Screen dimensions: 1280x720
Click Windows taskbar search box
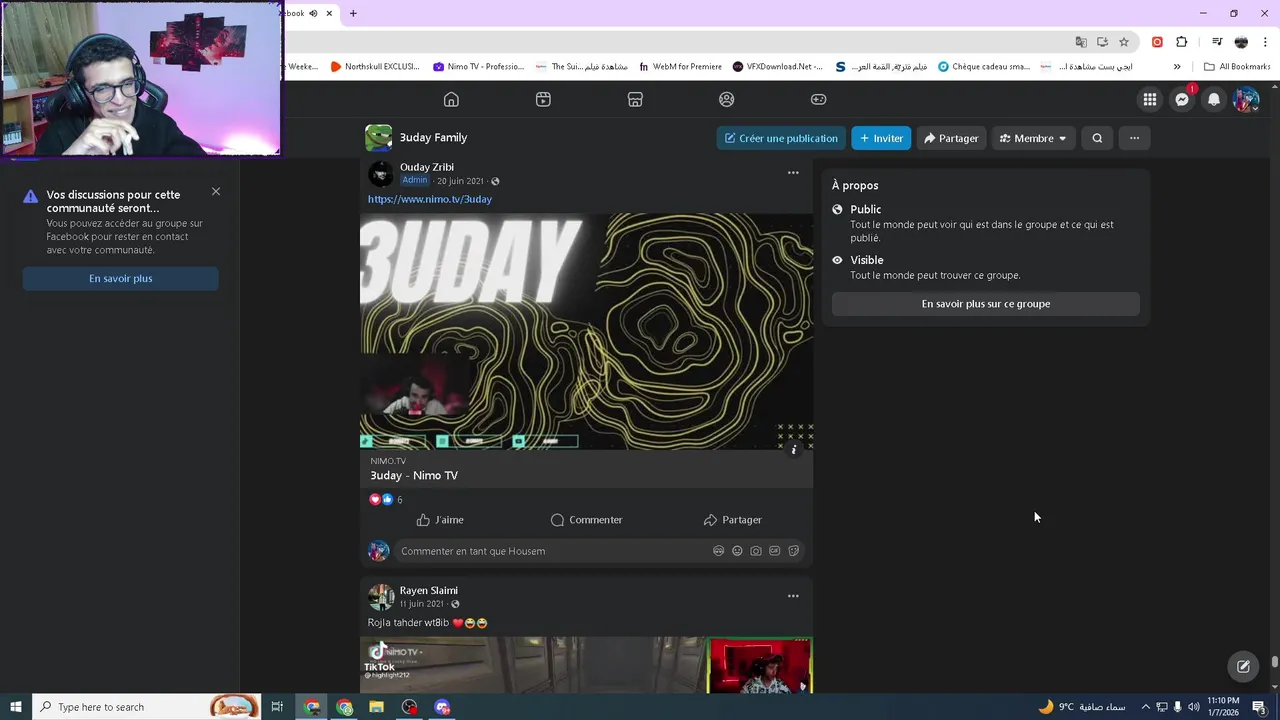click(146, 707)
